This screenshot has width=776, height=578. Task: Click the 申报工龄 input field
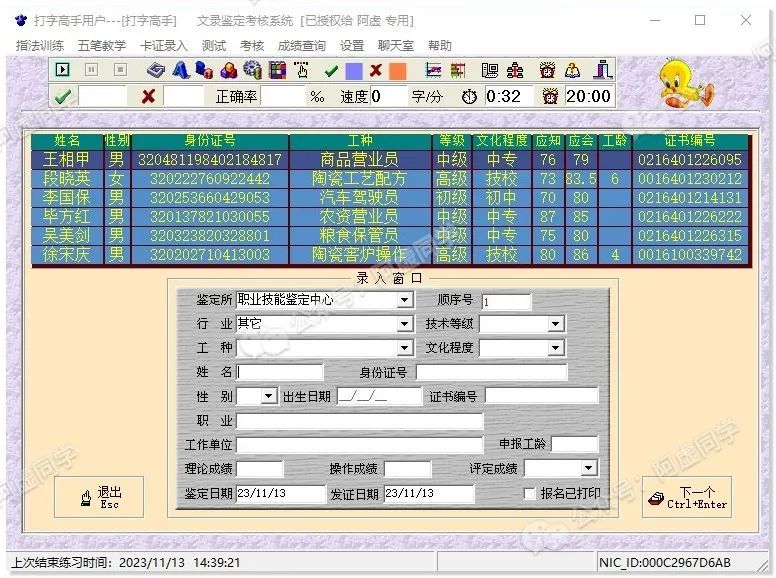(575, 444)
